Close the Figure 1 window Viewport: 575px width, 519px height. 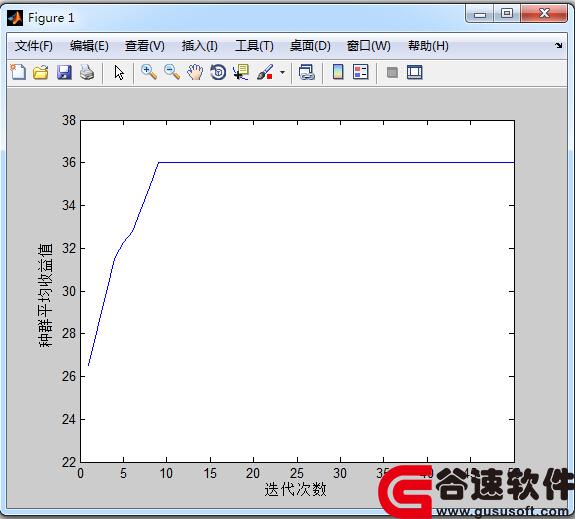click(x=544, y=14)
